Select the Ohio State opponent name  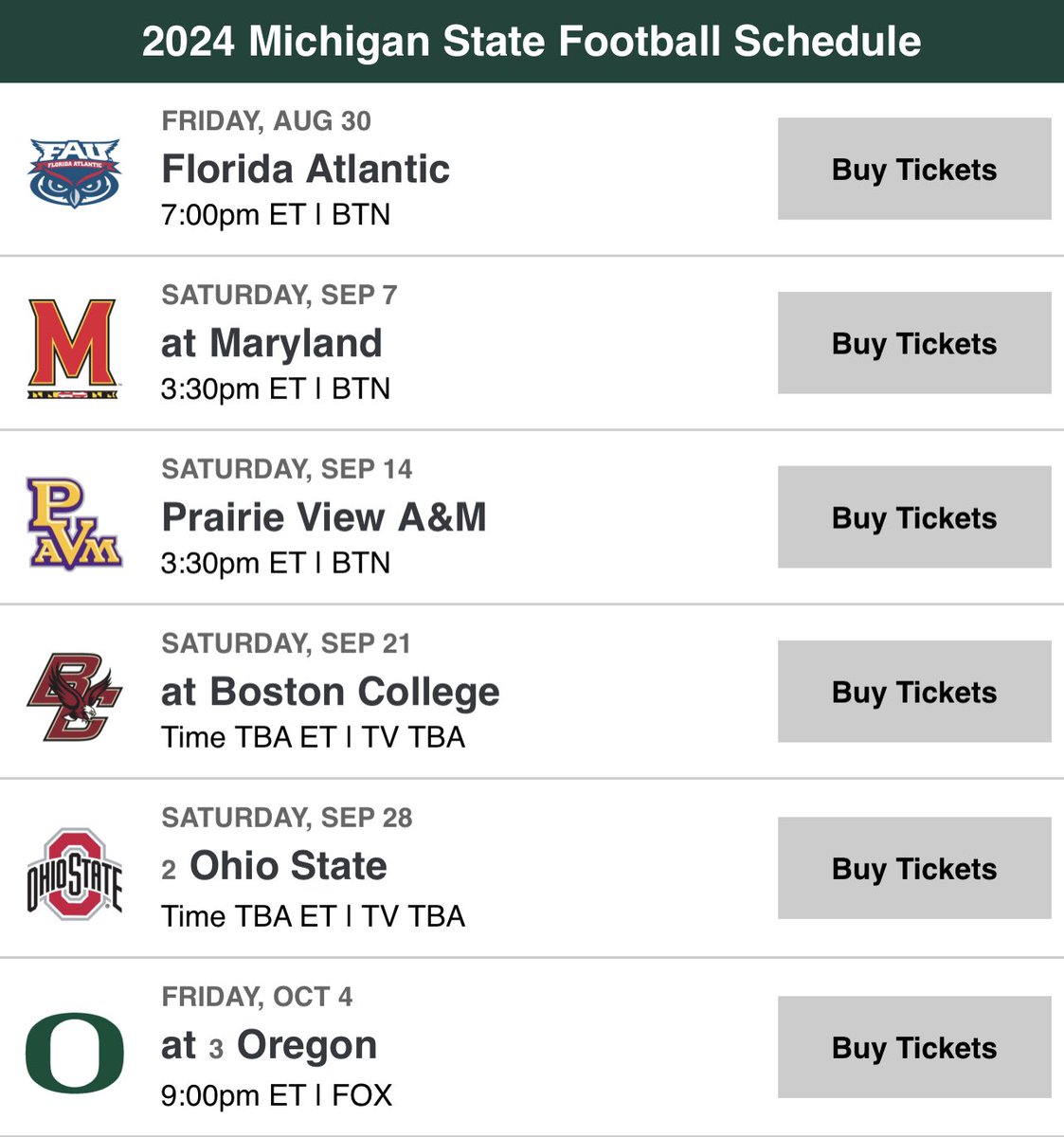288,866
